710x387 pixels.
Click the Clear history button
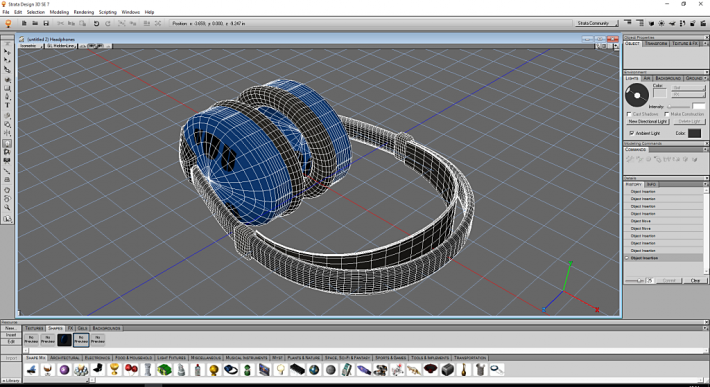pyautogui.click(x=696, y=281)
